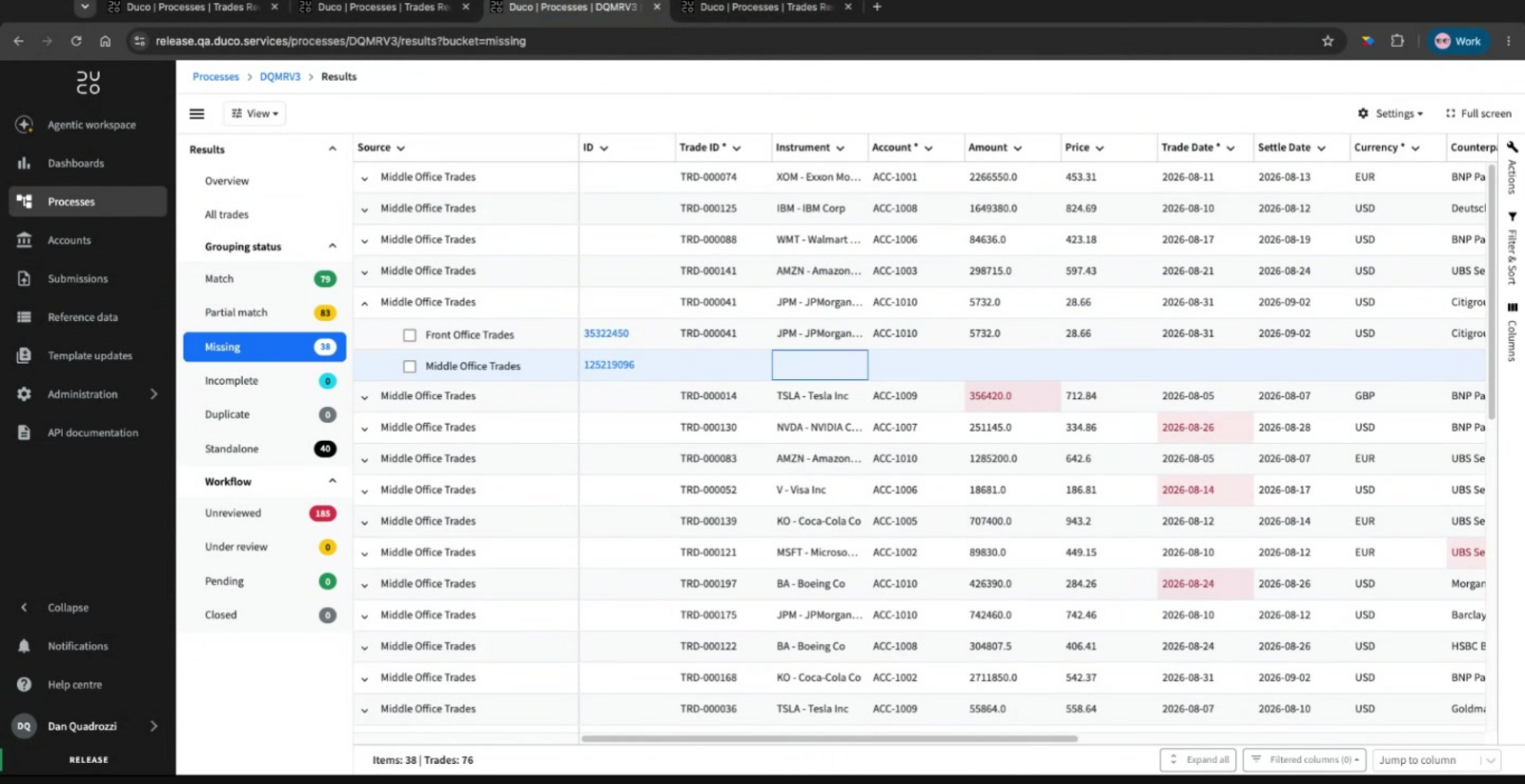Open the Agentic workspace icon

[24, 125]
